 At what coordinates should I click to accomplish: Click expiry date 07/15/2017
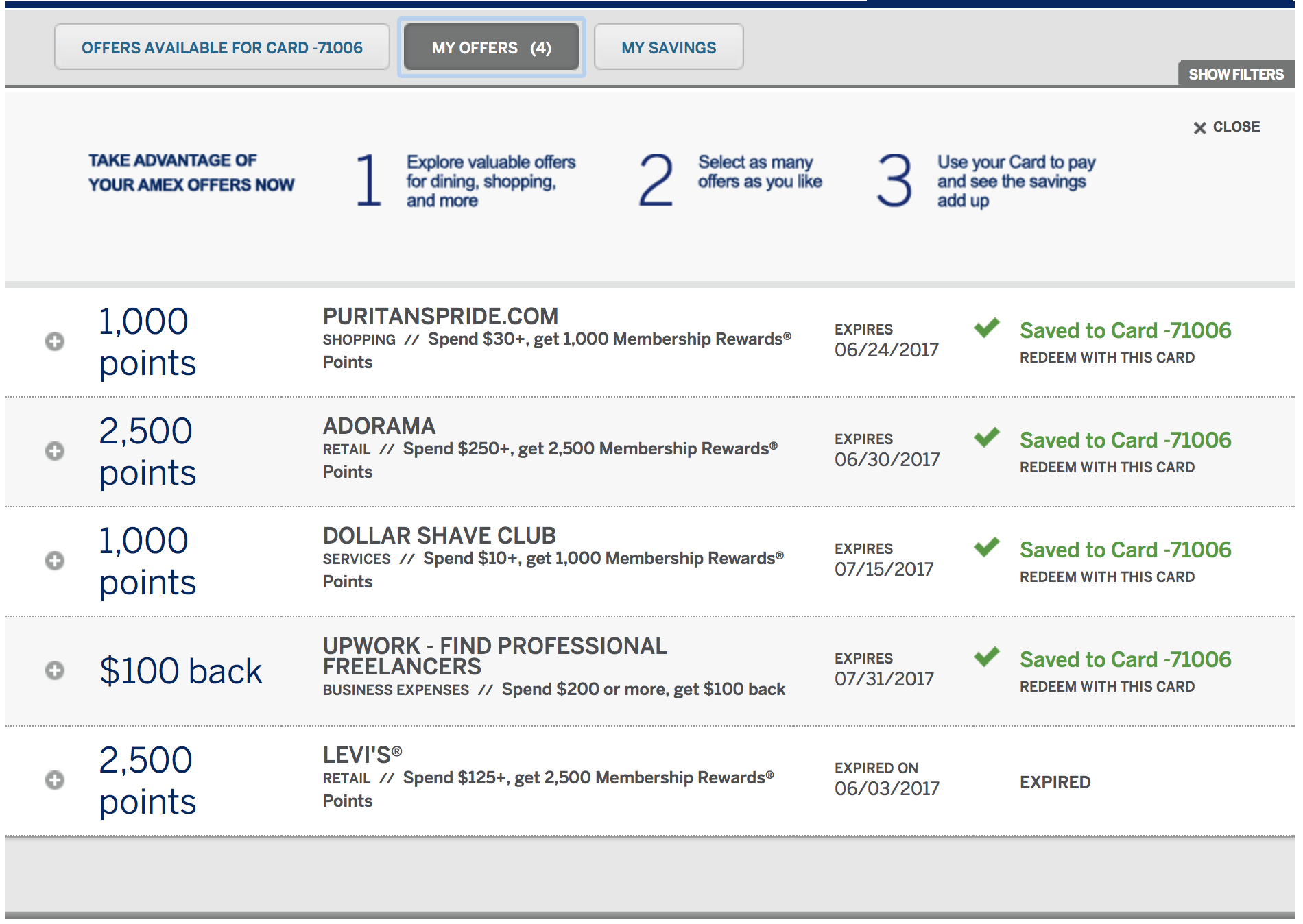(x=884, y=569)
